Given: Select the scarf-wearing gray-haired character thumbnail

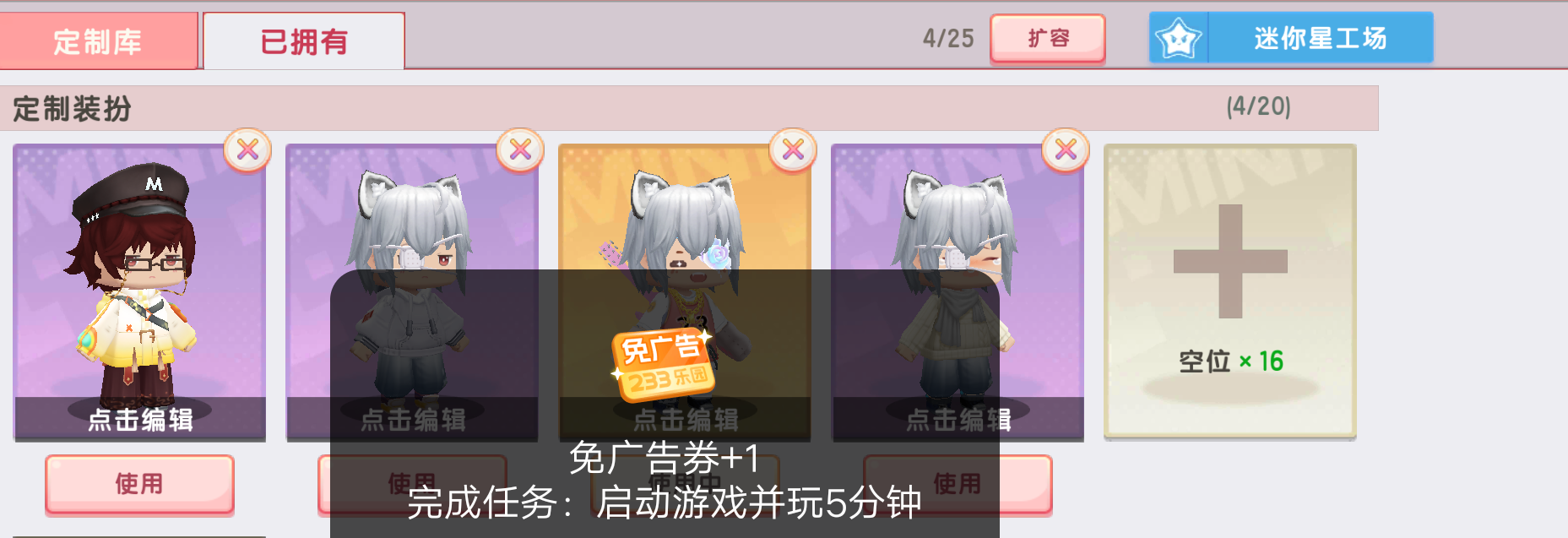Looking at the screenshot, I should 958,292.
